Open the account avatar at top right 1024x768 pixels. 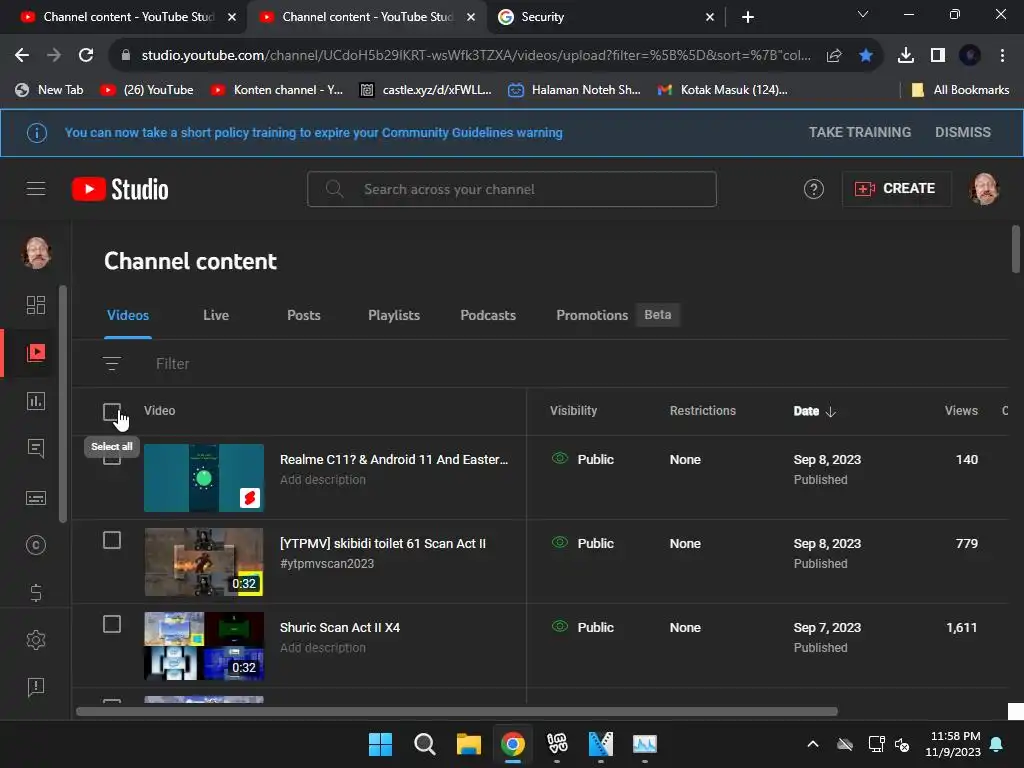click(x=984, y=189)
